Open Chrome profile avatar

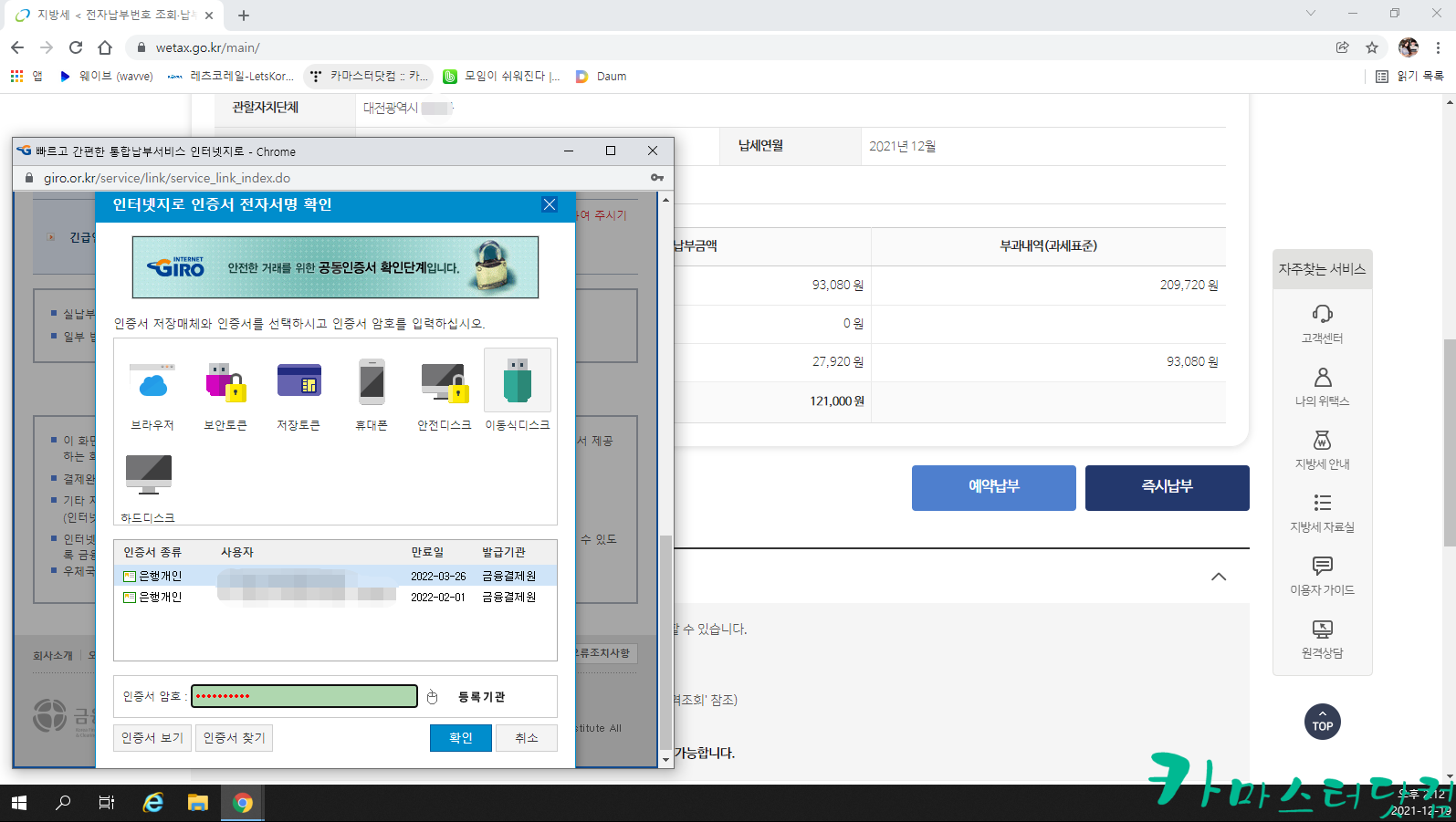click(1409, 47)
